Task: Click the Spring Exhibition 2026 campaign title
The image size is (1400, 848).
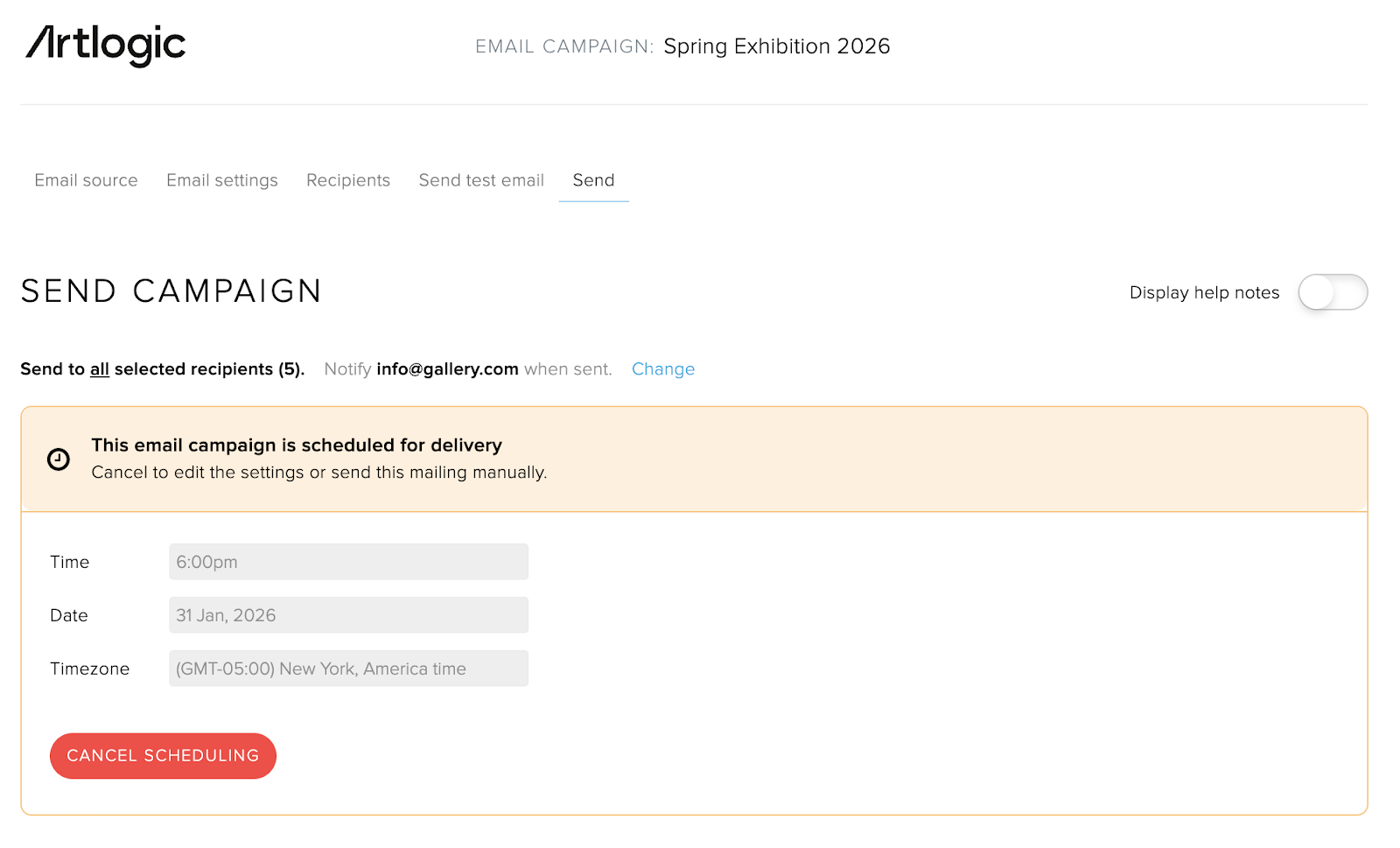Action: [x=776, y=46]
